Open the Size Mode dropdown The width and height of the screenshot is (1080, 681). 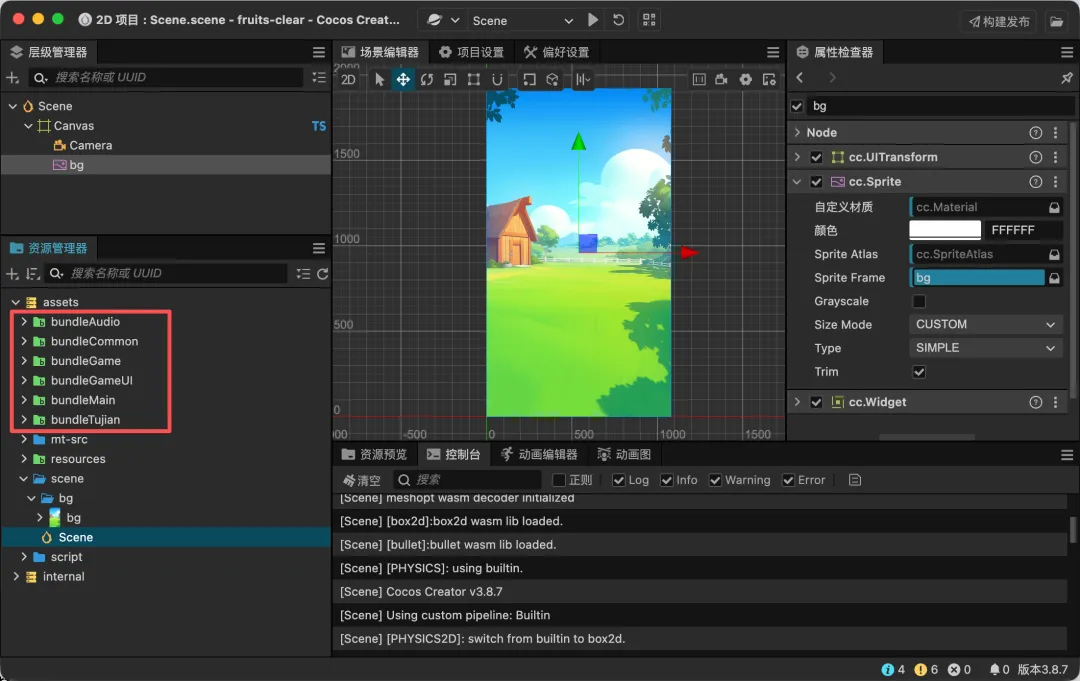[986, 325]
